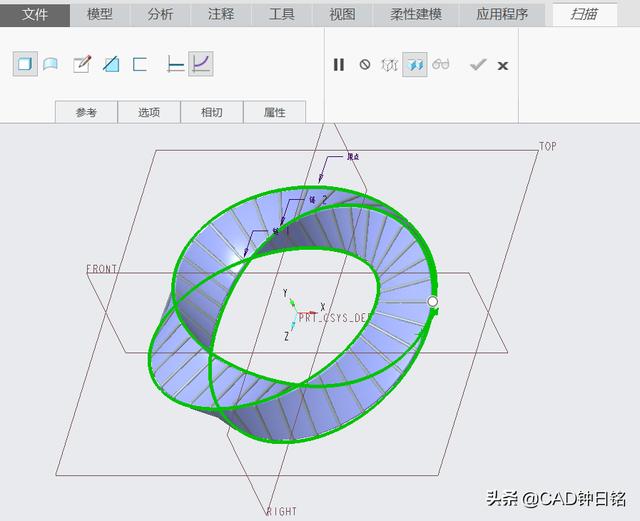640x521 pixels.
Task: Click the Thin feature icon
Action: (x=140, y=64)
